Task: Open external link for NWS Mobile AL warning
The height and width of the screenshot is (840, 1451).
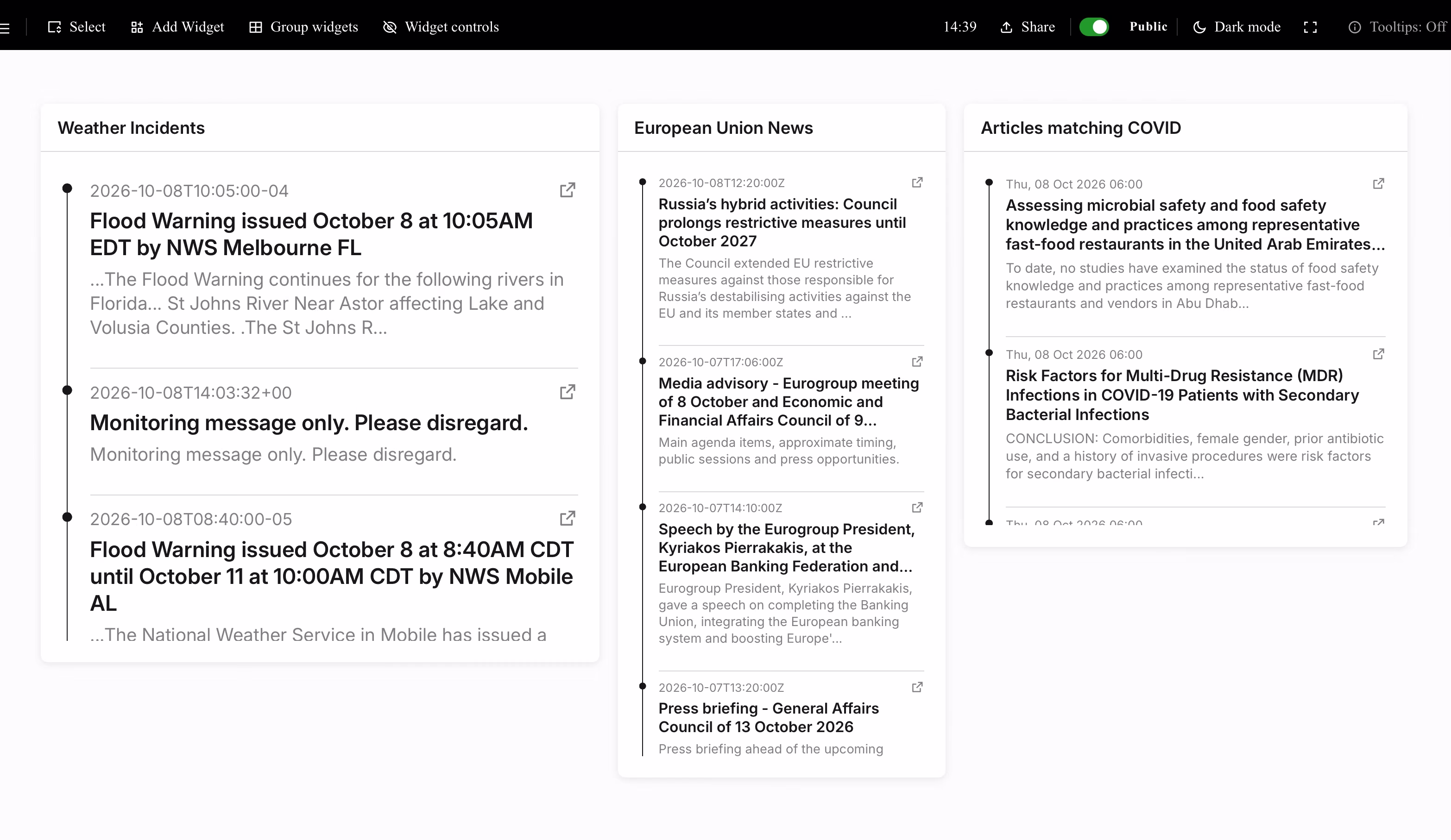Action: [x=568, y=518]
